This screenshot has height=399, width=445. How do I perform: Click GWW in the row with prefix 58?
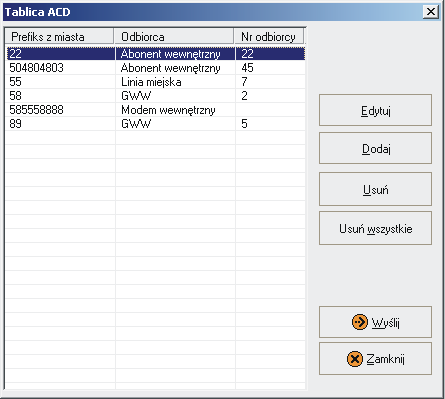pyautogui.click(x=136, y=96)
